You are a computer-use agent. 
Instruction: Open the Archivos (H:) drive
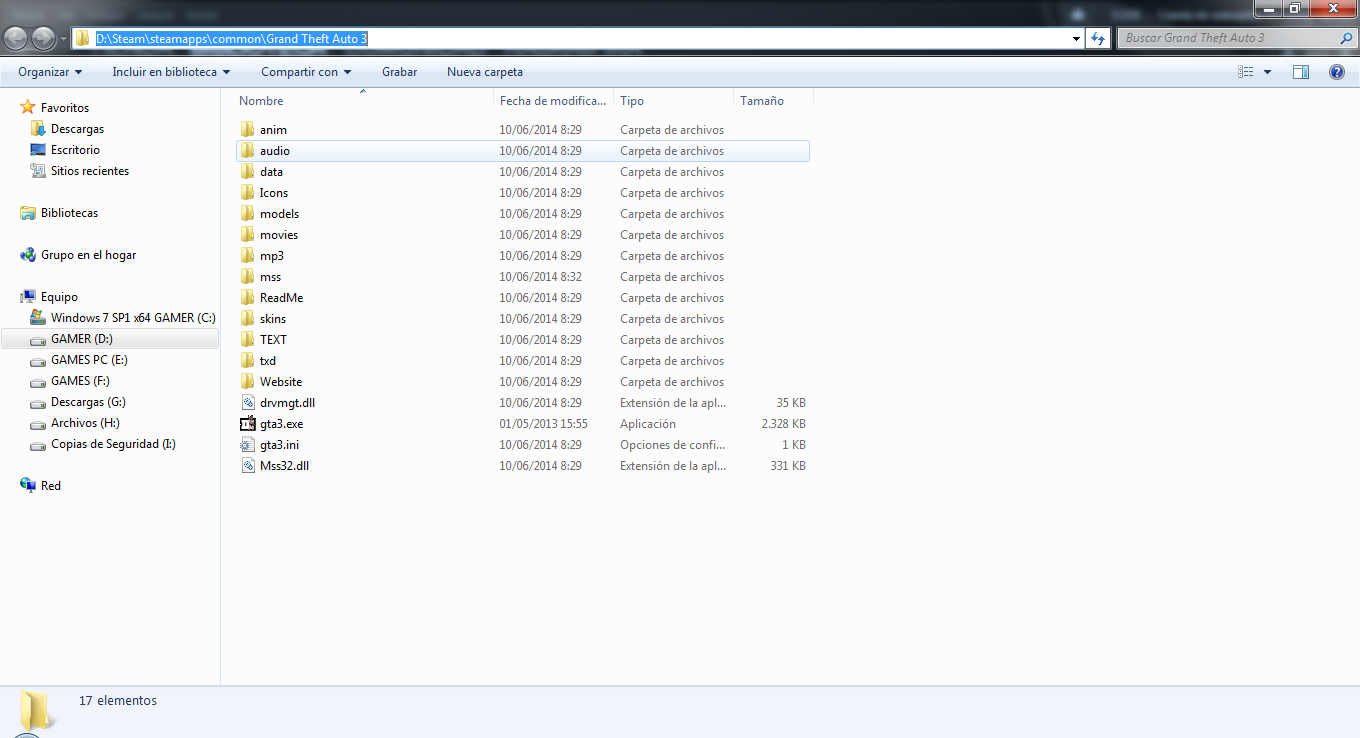[x=85, y=423]
